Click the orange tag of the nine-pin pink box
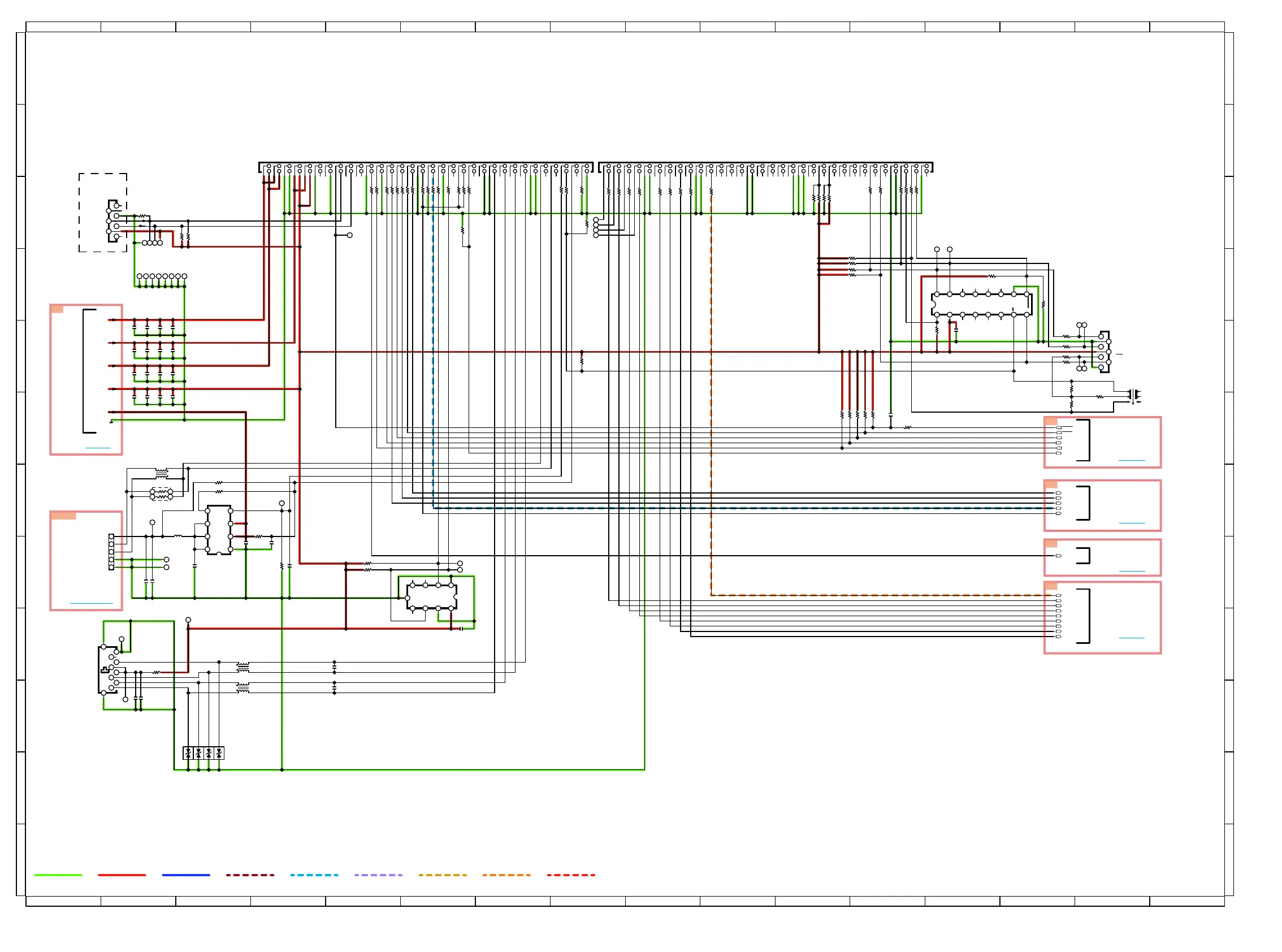Image resolution: width=1282 pixels, height=952 pixels. coord(1051,586)
